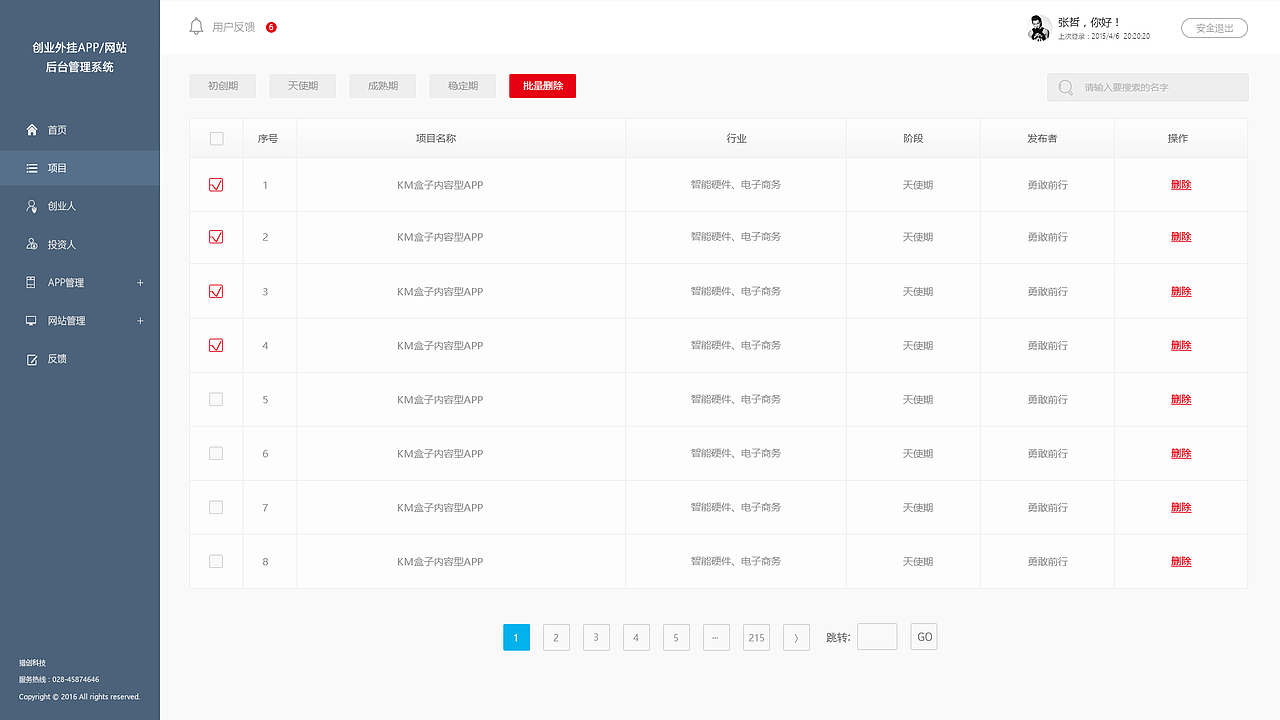Click the magnifier search icon

pyautogui.click(x=1066, y=88)
